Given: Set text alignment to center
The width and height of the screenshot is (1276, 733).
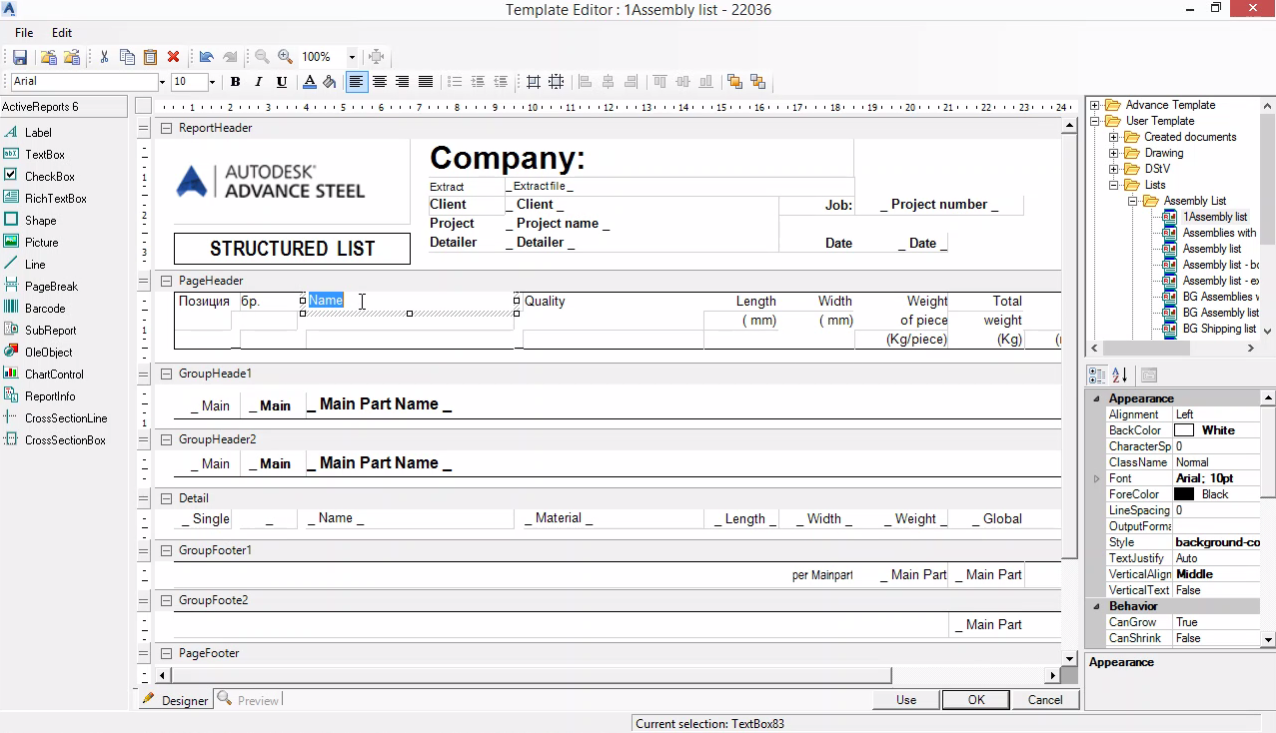Looking at the screenshot, I should point(379,82).
